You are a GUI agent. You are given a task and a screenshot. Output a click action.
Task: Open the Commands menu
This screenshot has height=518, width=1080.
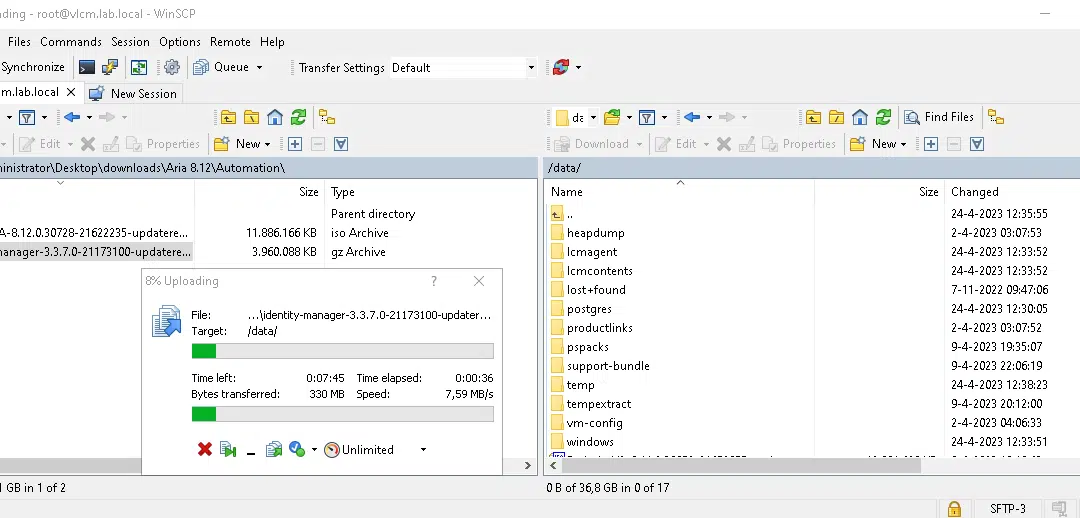(71, 42)
